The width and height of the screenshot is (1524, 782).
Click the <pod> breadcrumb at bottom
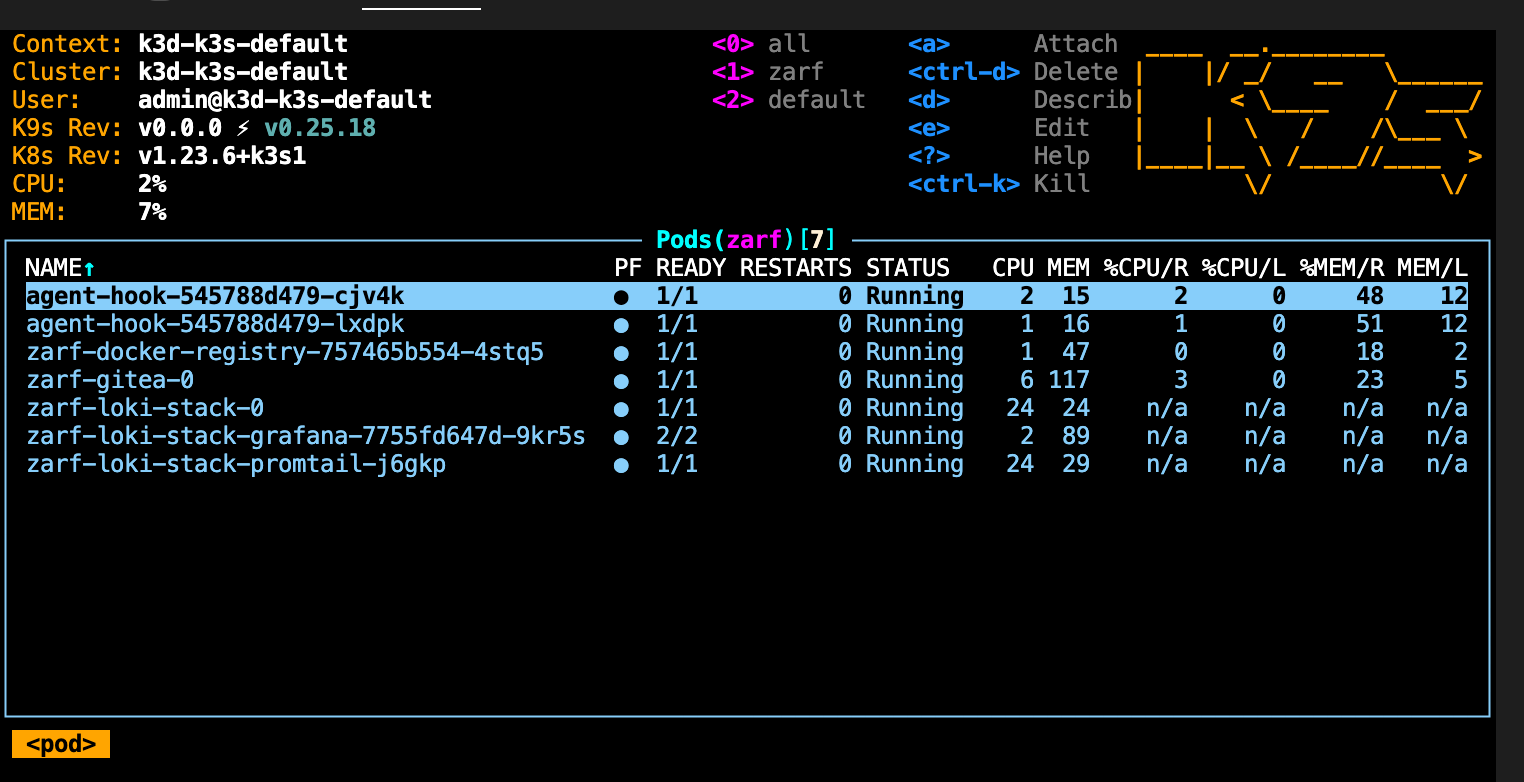60,744
